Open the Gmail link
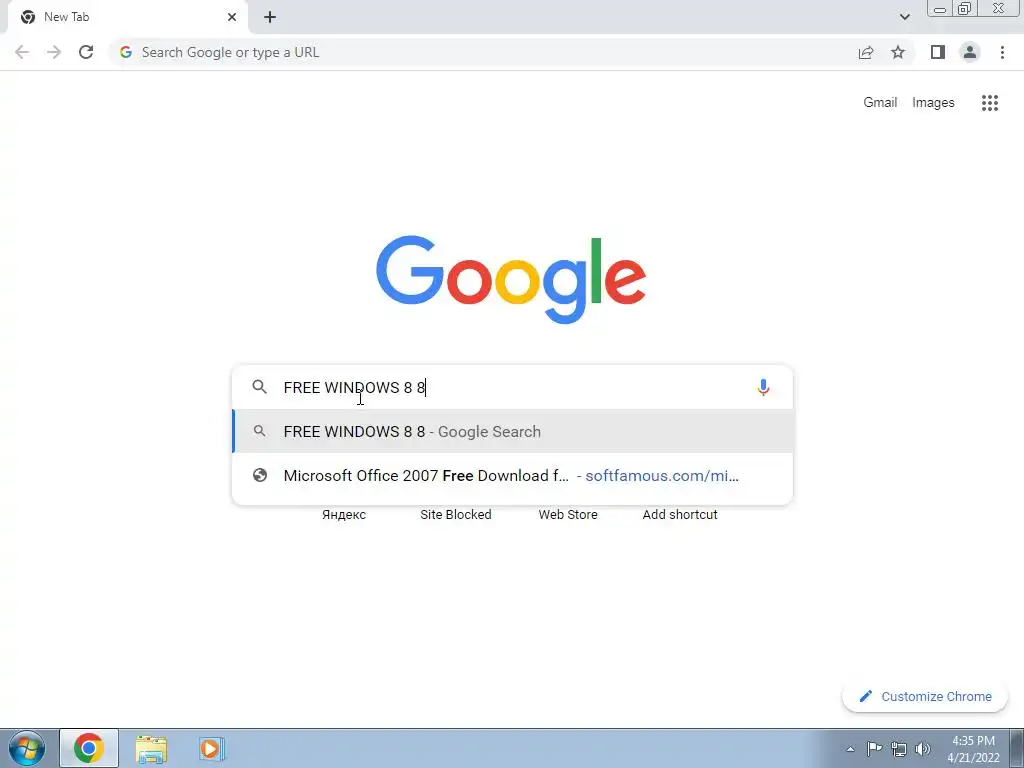 point(880,103)
